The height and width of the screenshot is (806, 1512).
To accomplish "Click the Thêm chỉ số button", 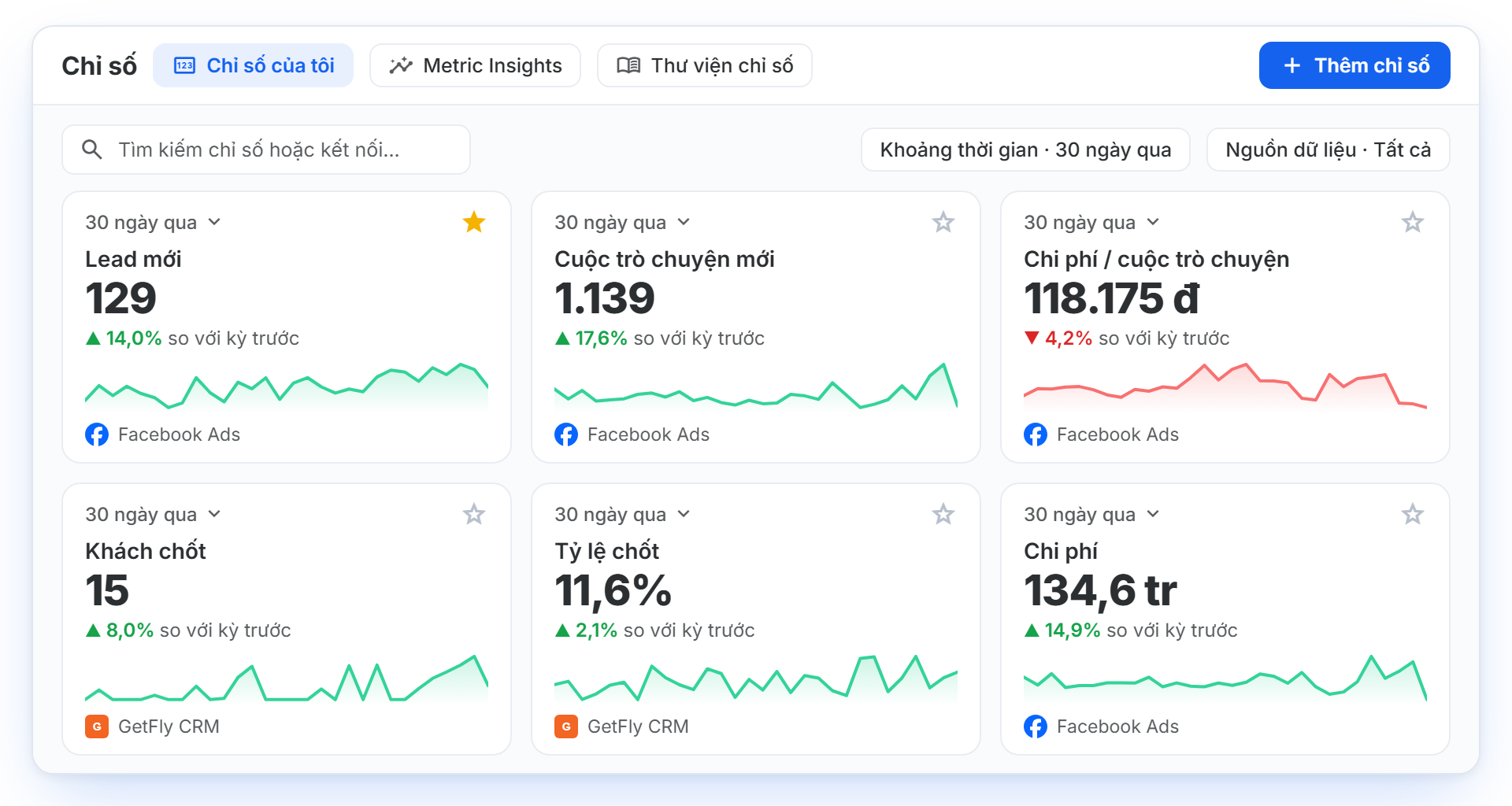I will 1354,65.
